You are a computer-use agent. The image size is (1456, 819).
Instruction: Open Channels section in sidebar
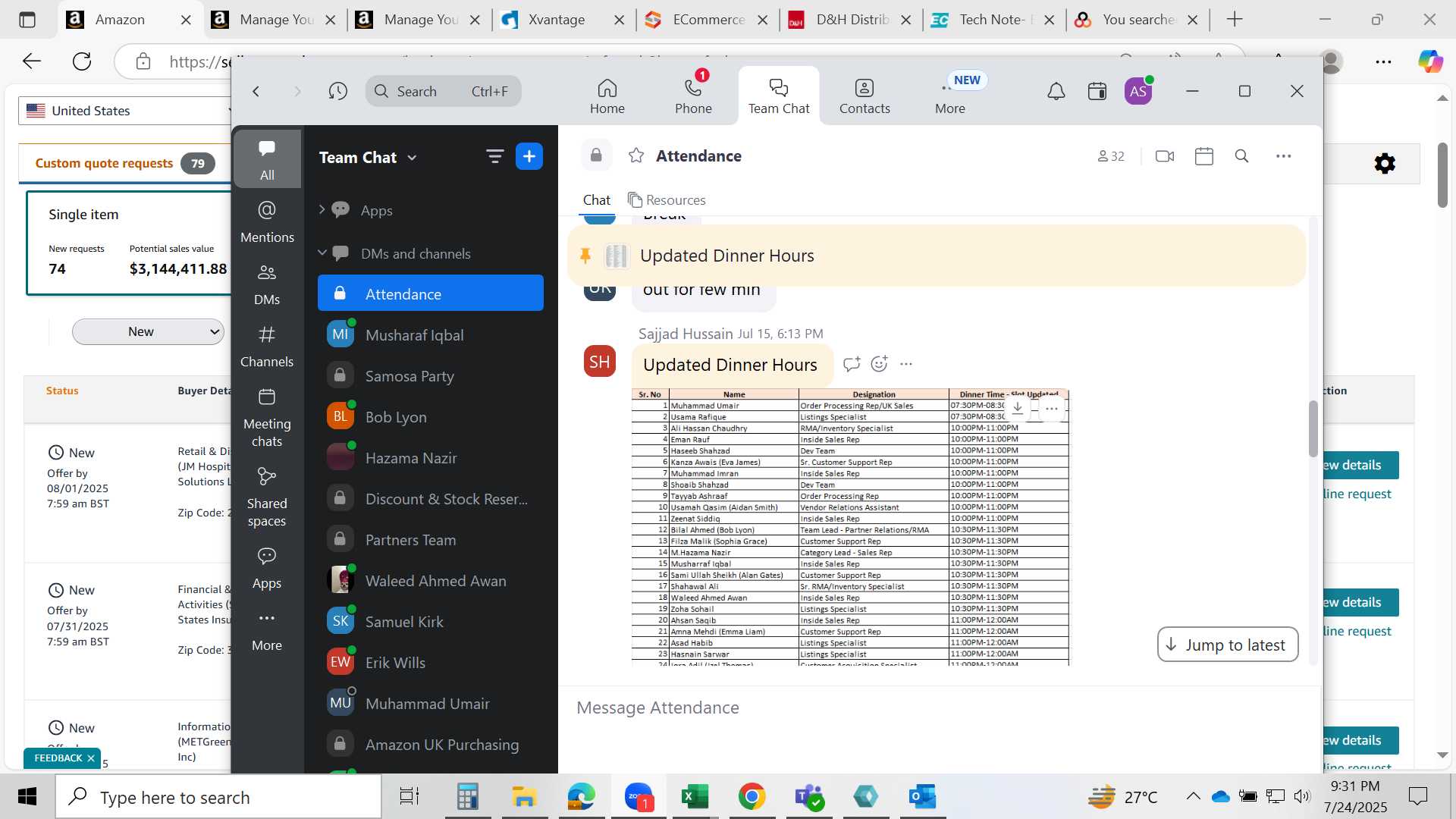267,347
